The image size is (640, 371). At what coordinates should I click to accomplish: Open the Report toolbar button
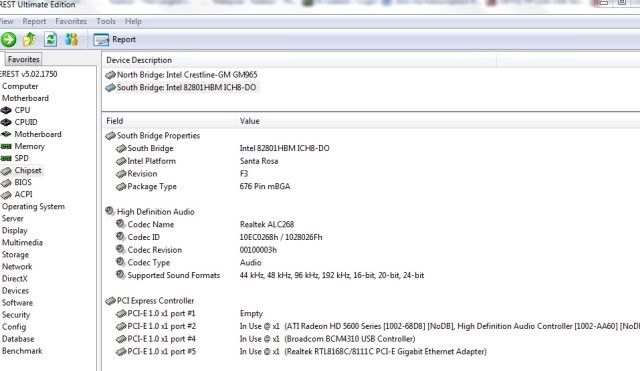click(x=114, y=40)
